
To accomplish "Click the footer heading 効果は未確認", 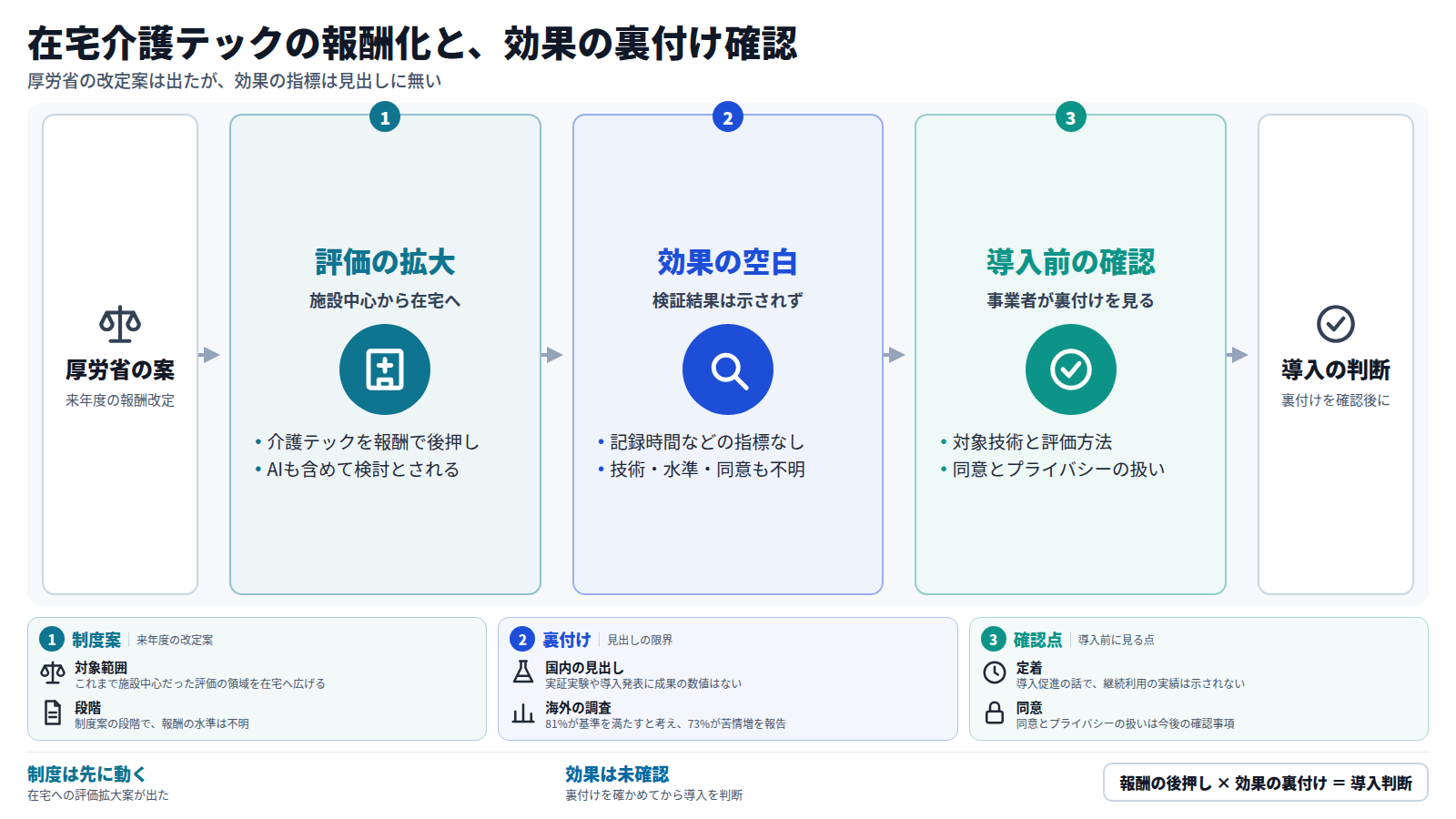I will [617, 774].
